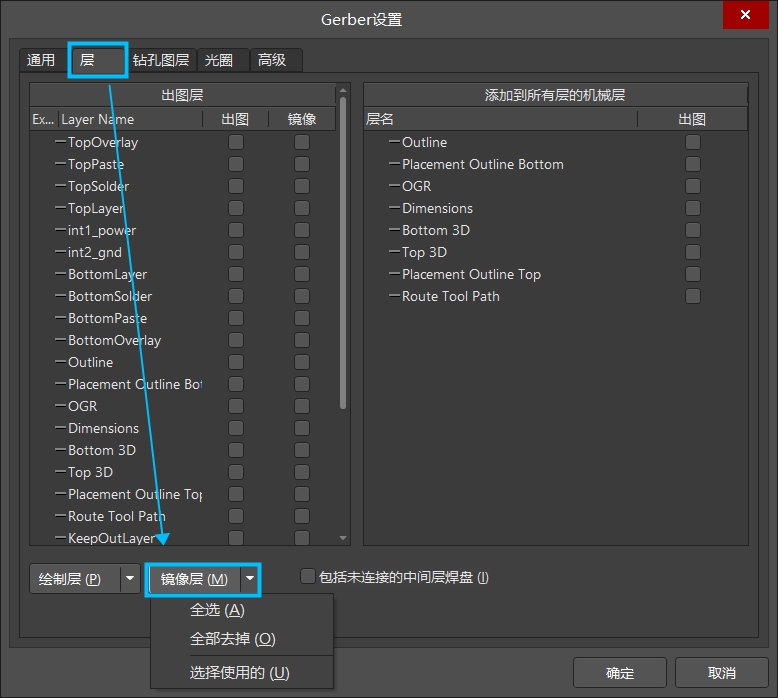The width and height of the screenshot is (778, 698).
Task: Toggle 包括未连接的中间层焊盘 checkbox
Action: click(x=308, y=576)
